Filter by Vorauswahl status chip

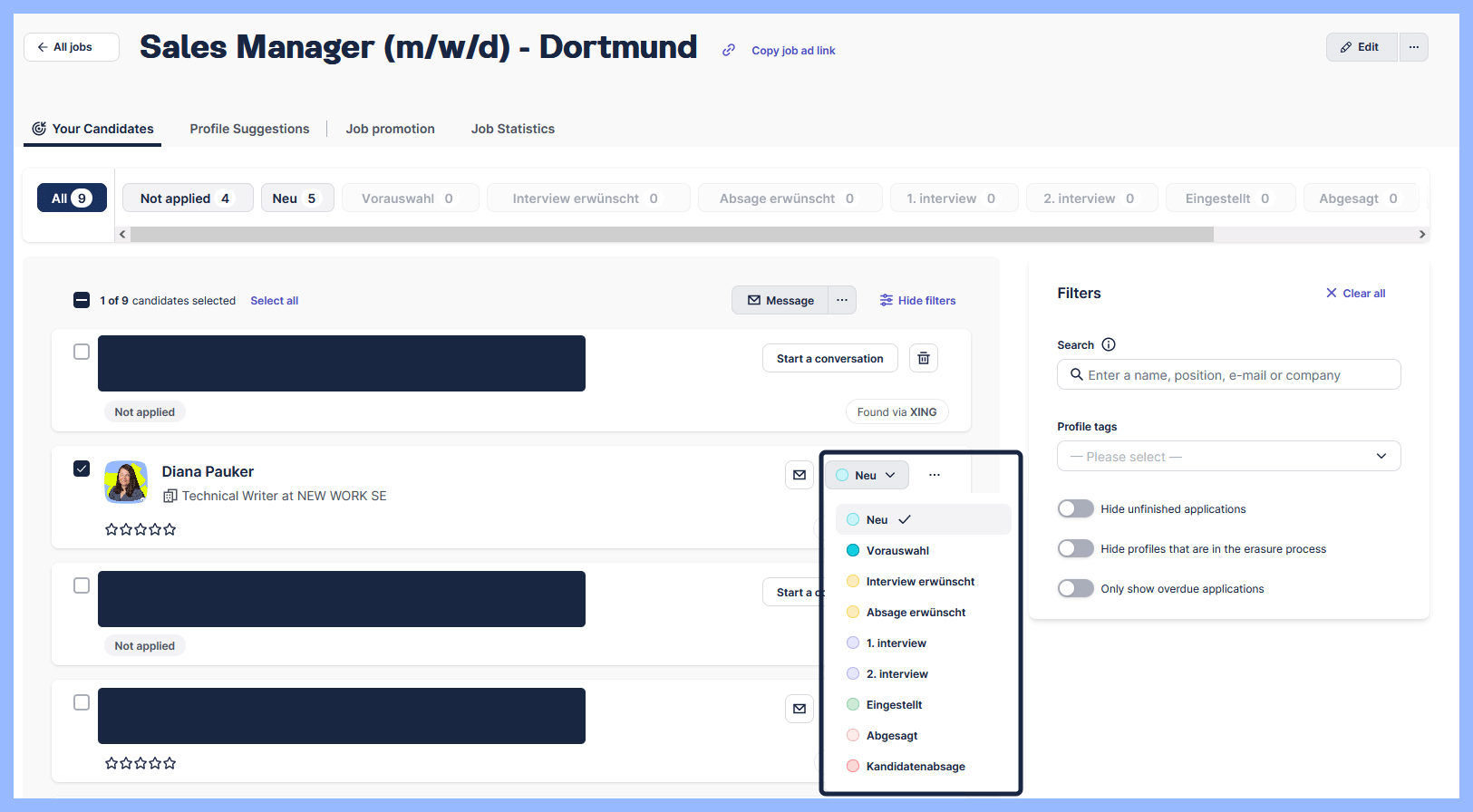(x=410, y=198)
